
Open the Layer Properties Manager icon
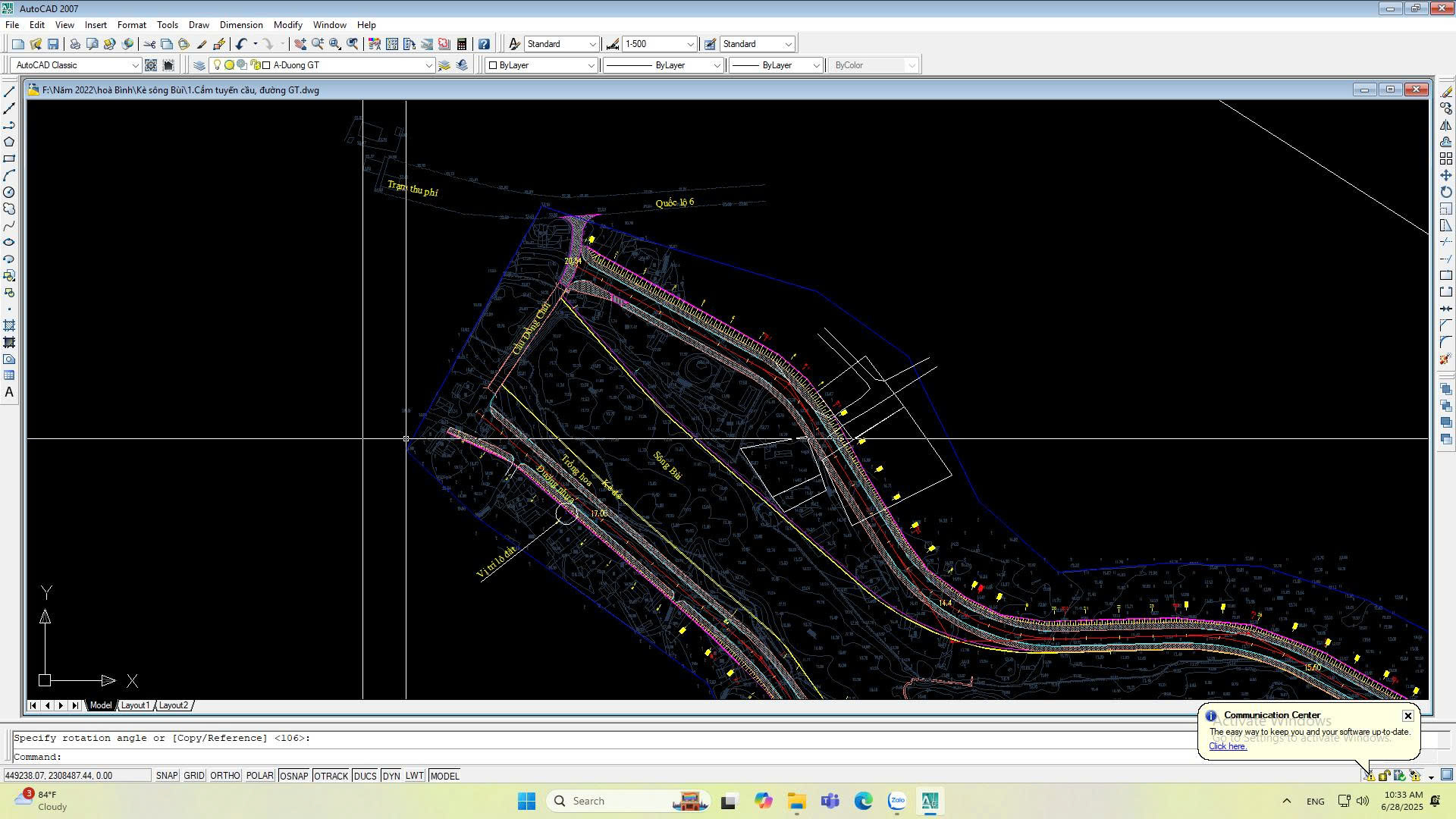click(x=199, y=65)
